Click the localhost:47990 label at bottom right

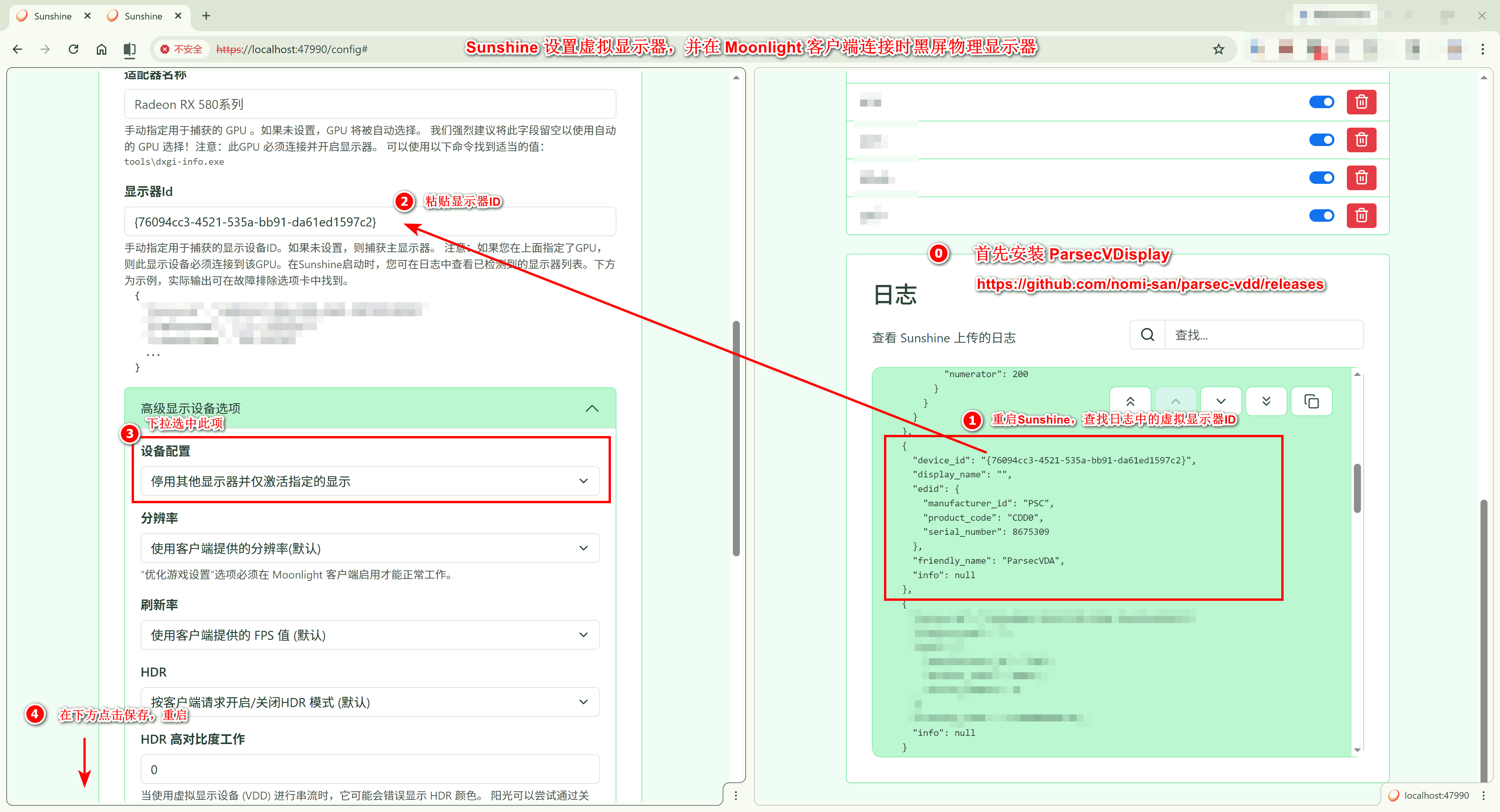tap(1436, 795)
